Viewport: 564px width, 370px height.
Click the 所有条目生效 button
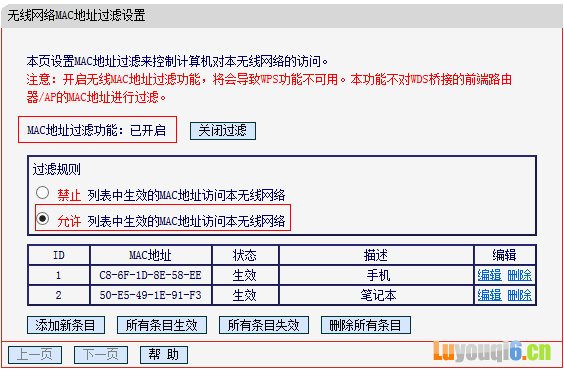162,325
